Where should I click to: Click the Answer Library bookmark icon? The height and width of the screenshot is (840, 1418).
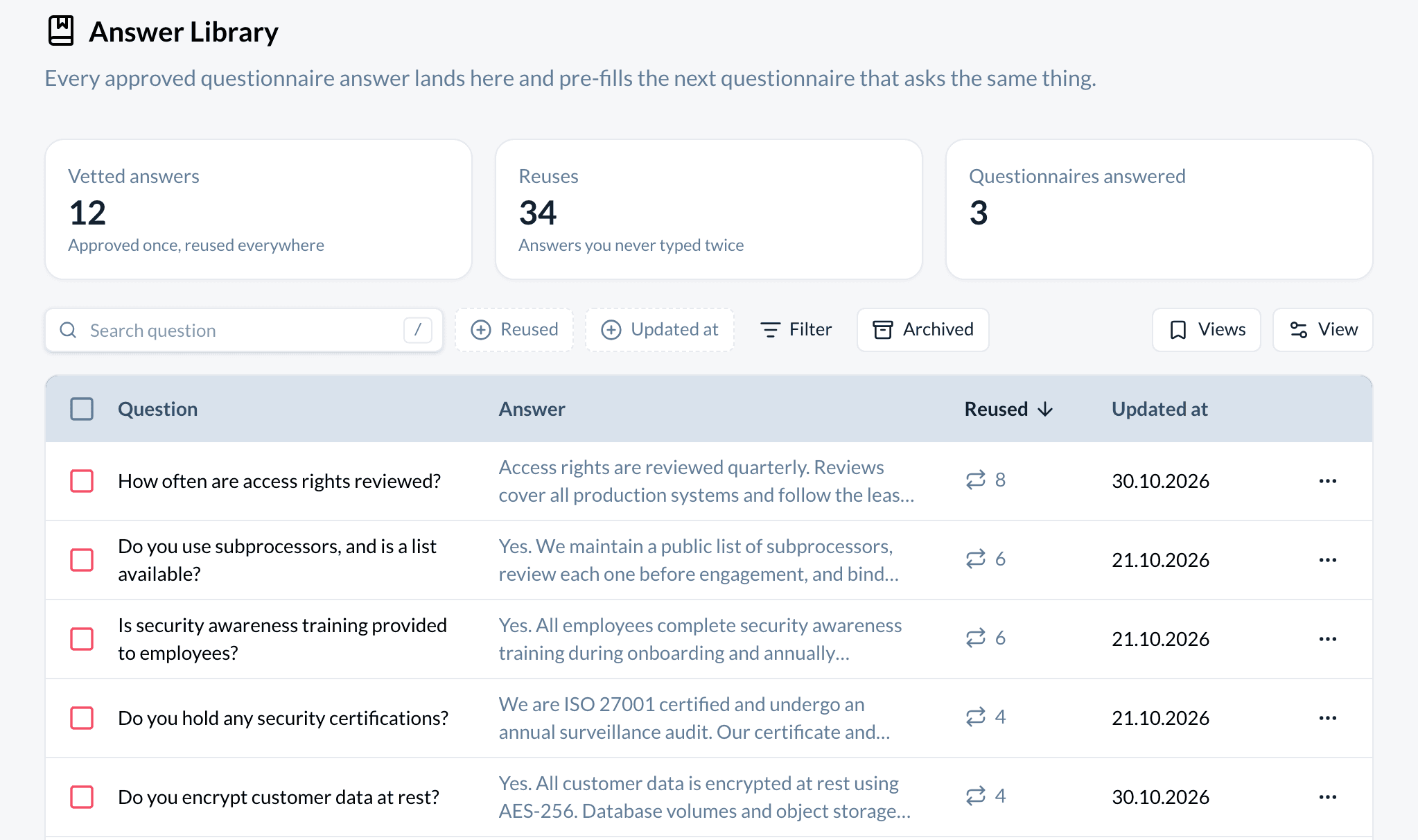point(61,31)
